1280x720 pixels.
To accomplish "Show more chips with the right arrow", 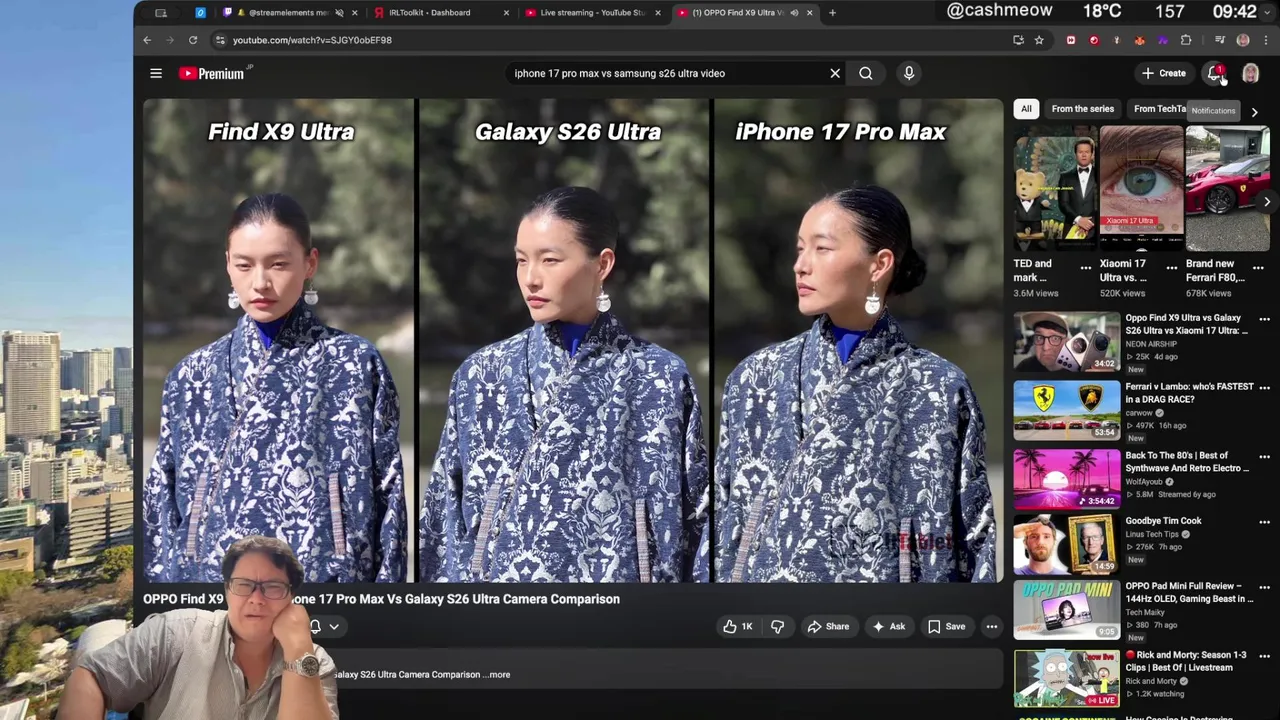I will coord(1255,112).
